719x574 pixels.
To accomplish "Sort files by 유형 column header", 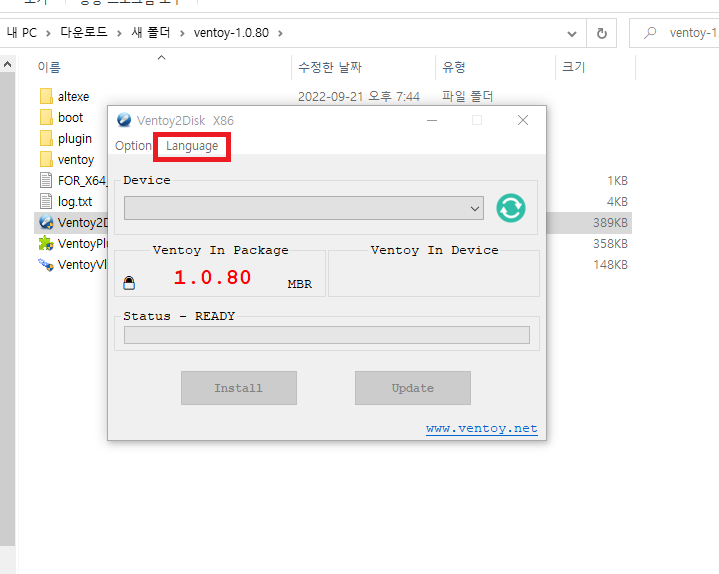I will point(454,67).
